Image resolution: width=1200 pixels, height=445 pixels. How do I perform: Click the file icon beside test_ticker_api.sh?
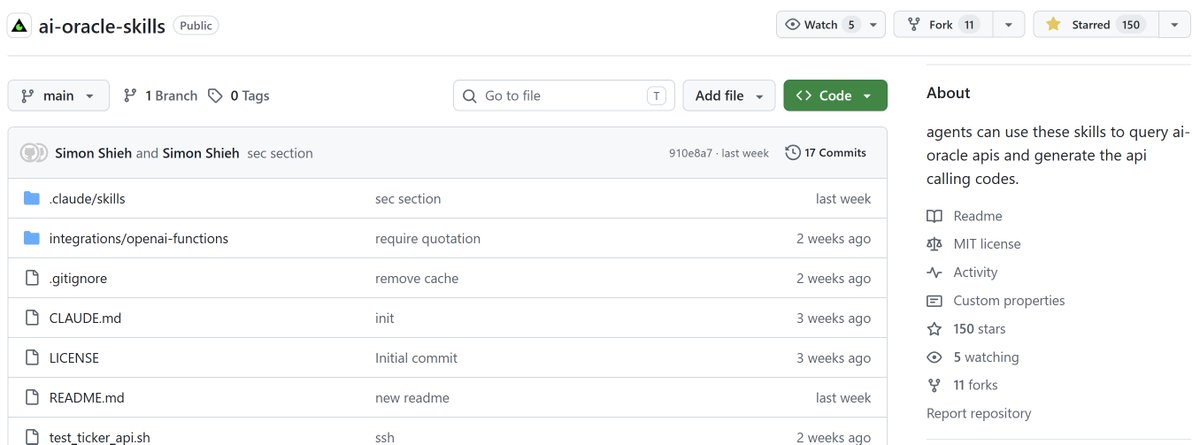[x=31, y=437]
